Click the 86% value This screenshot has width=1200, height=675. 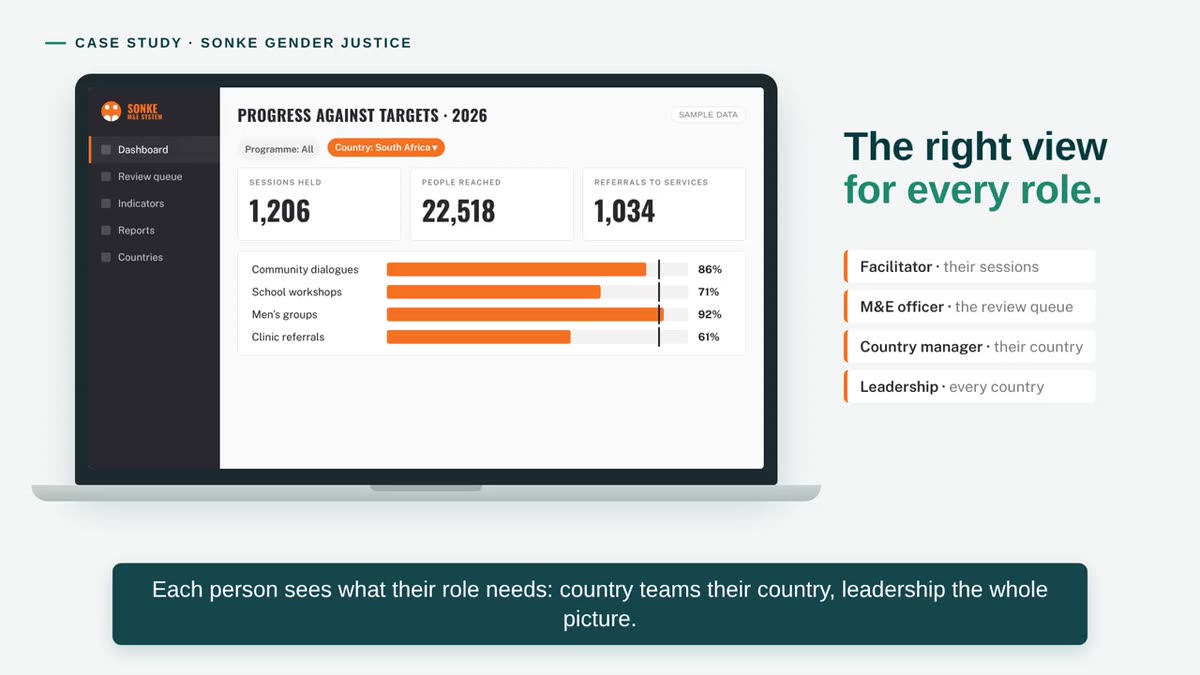710,270
